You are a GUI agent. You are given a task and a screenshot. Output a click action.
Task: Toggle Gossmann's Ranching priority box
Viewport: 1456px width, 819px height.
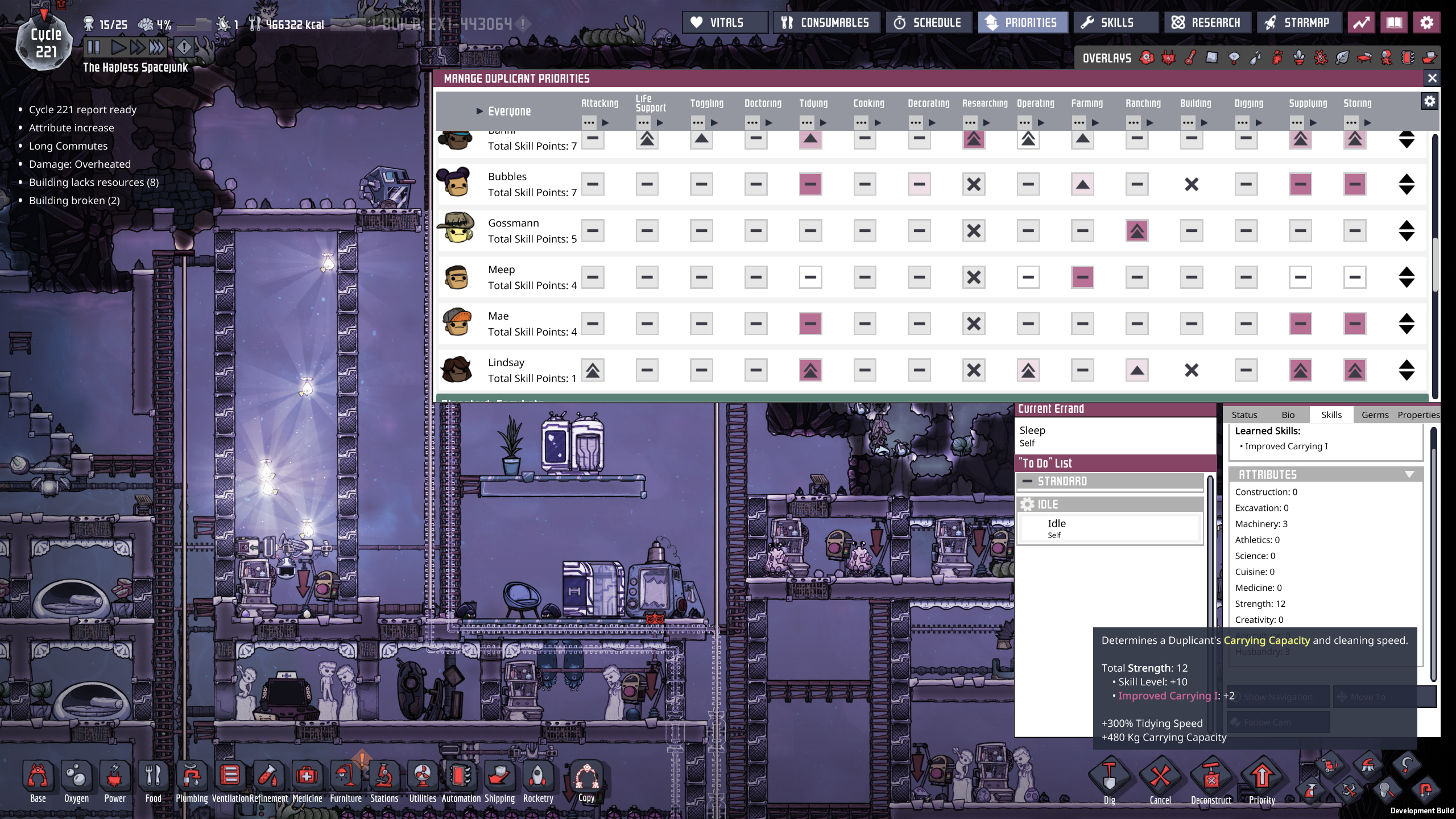[1136, 231]
